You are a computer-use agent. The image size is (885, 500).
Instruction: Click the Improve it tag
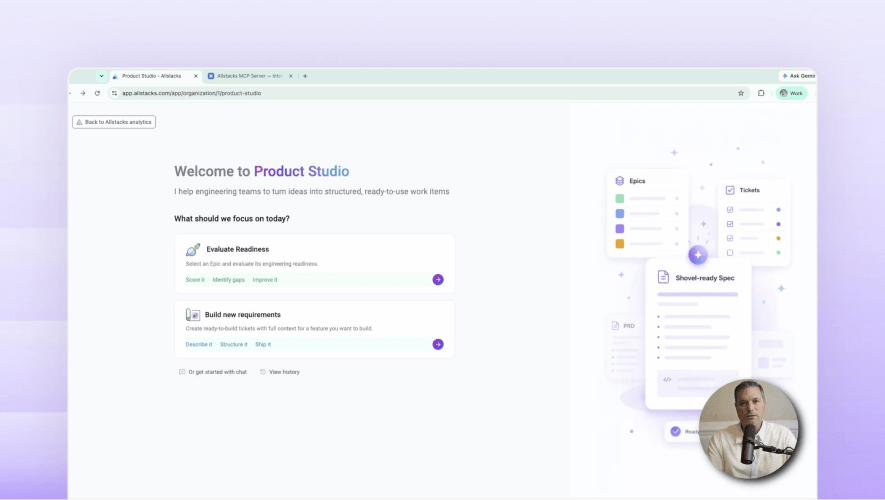(265, 280)
